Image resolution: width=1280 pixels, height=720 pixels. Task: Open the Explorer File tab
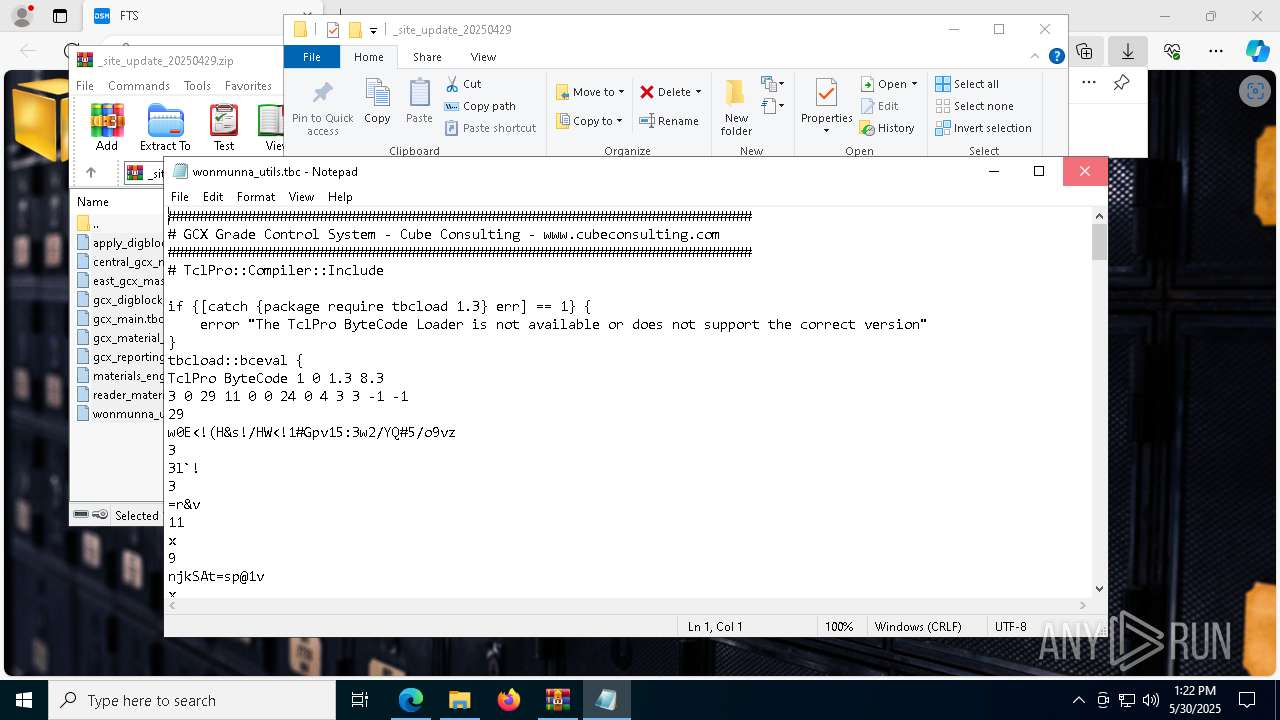[312, 57]
